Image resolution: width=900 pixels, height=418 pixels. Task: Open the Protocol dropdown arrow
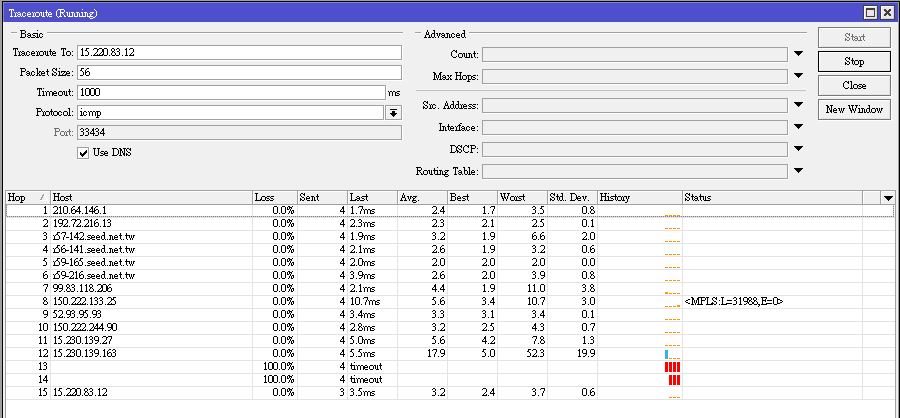tap(394, 113)
